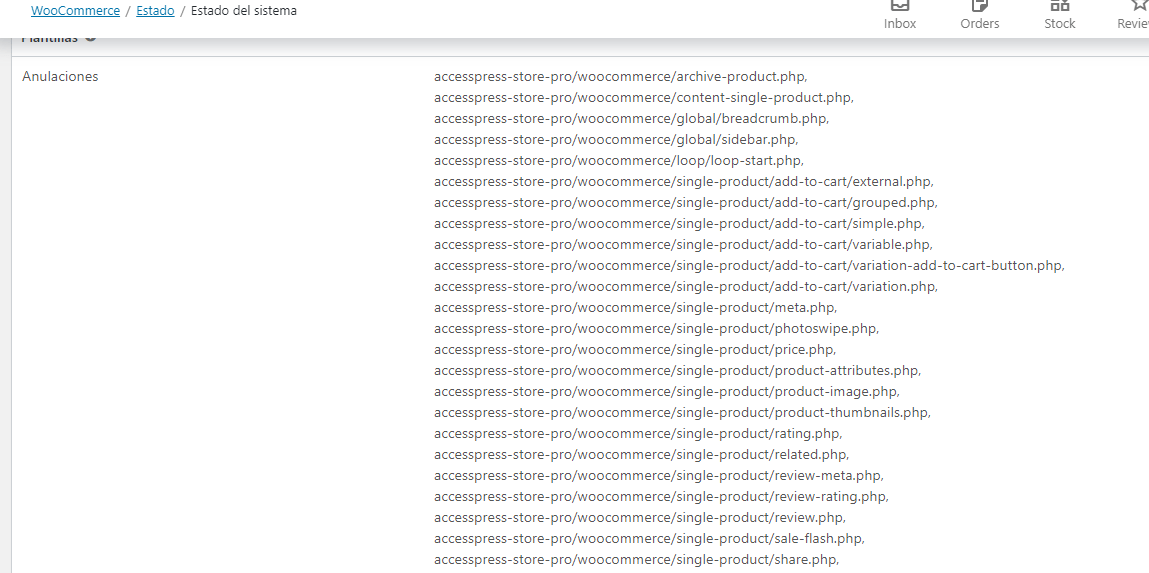1149x573 pixels.
Task: Open the Reviews activity panel
Action: (1133, 15)
